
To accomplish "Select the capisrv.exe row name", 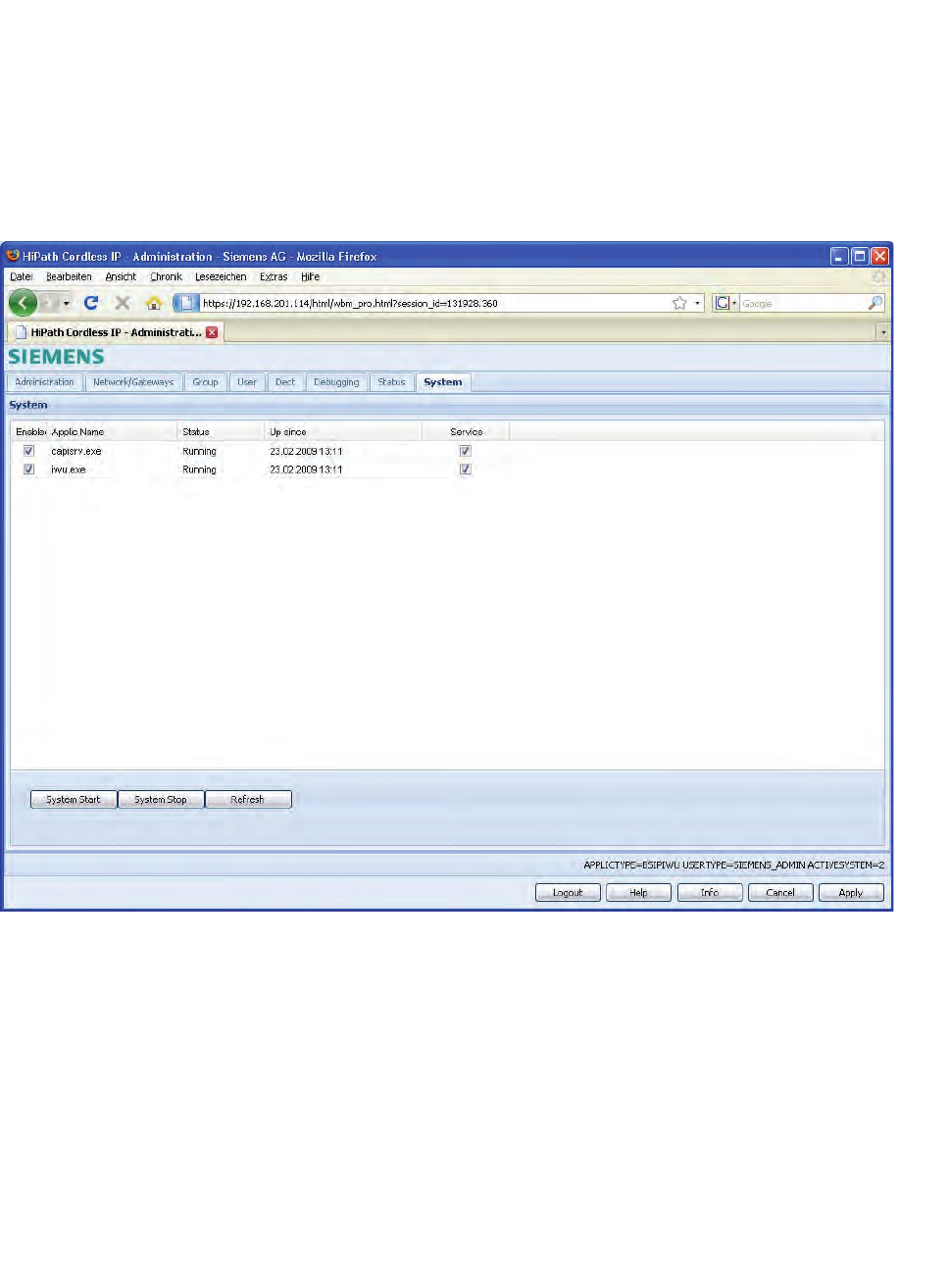I will pyautogui.click(x=76, y=451).
